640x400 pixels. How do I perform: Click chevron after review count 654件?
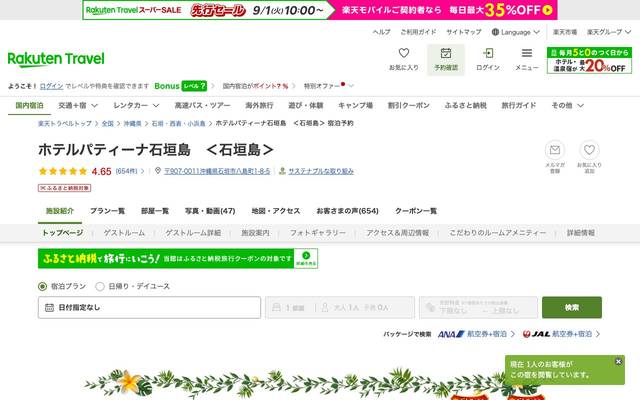coord(142,171)
